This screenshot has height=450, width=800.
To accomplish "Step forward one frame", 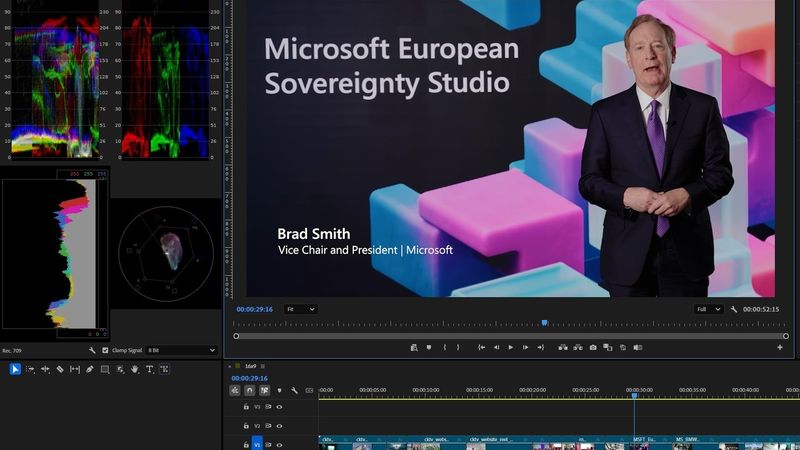I will tap(526, 347).
